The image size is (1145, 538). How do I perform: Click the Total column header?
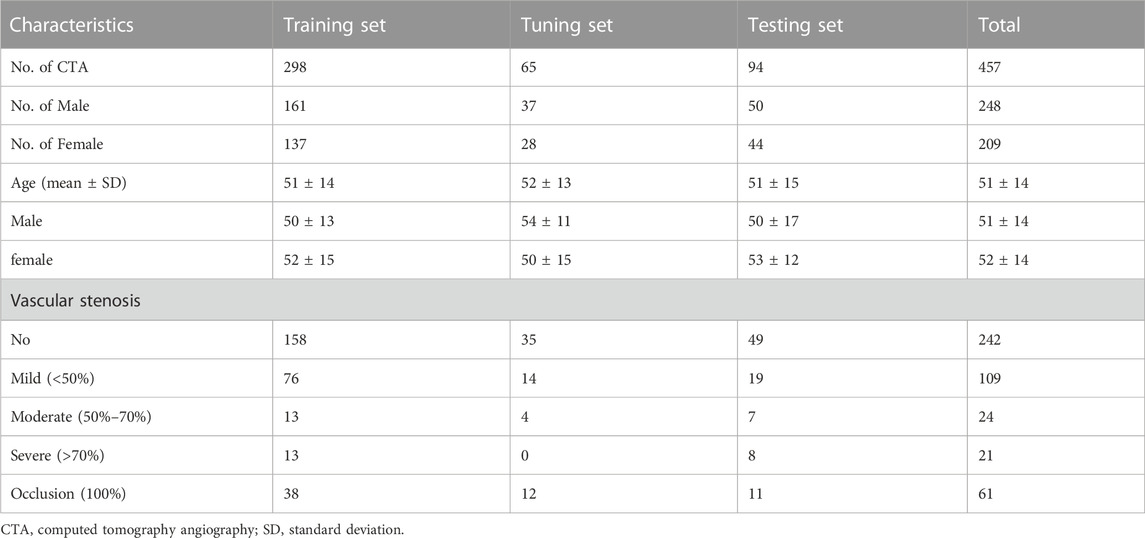point(1001,26)
